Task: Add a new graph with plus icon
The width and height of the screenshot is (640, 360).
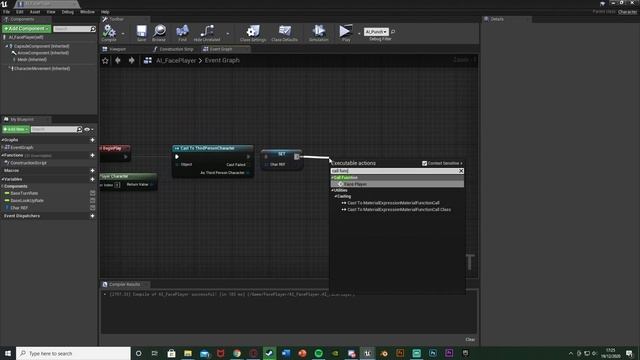Action: pyautogui.click(x=92, y=140)
